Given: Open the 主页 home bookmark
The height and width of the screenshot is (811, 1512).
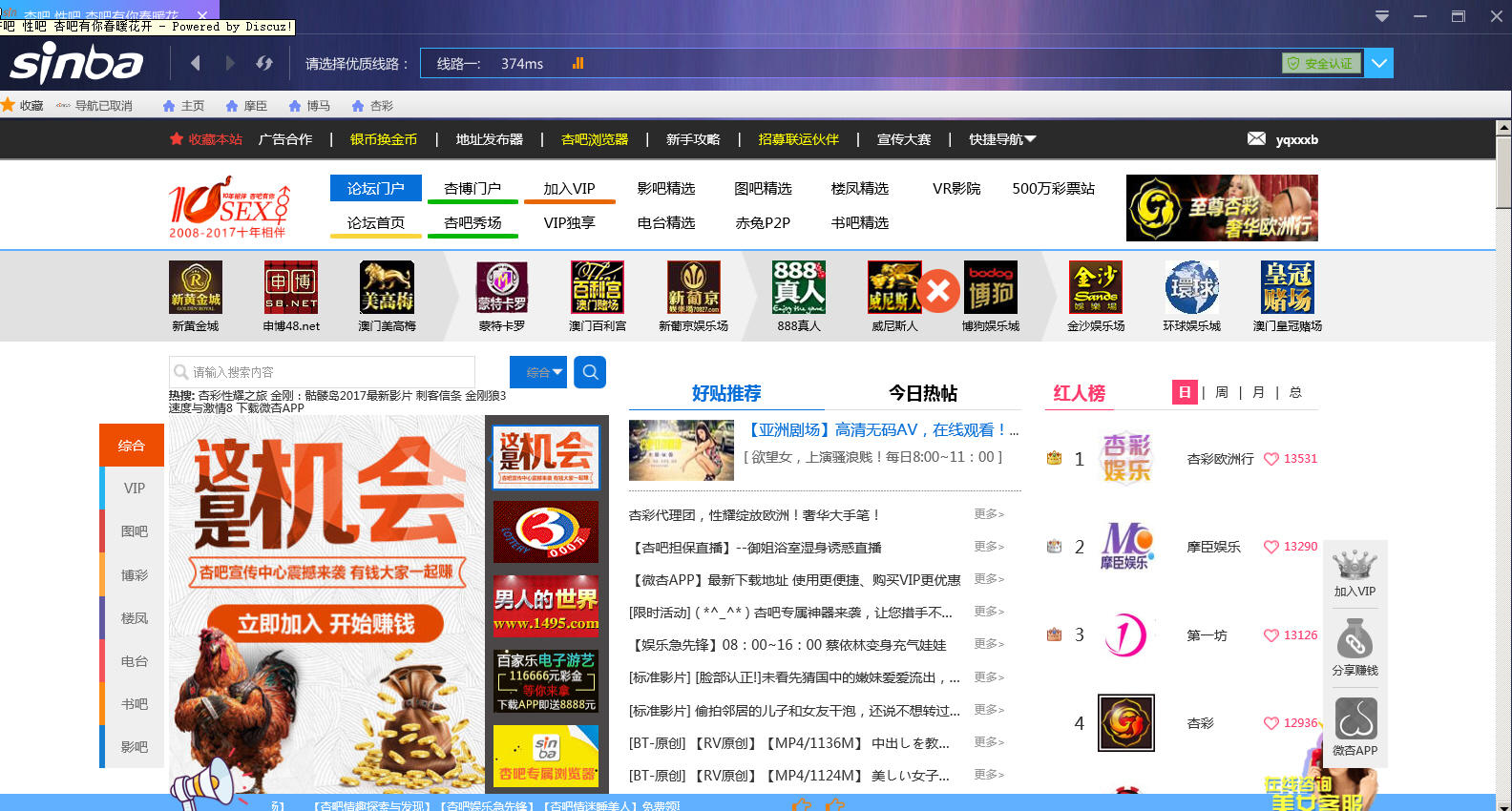Looking at the screenshot, I should click(x=183, y=106).
